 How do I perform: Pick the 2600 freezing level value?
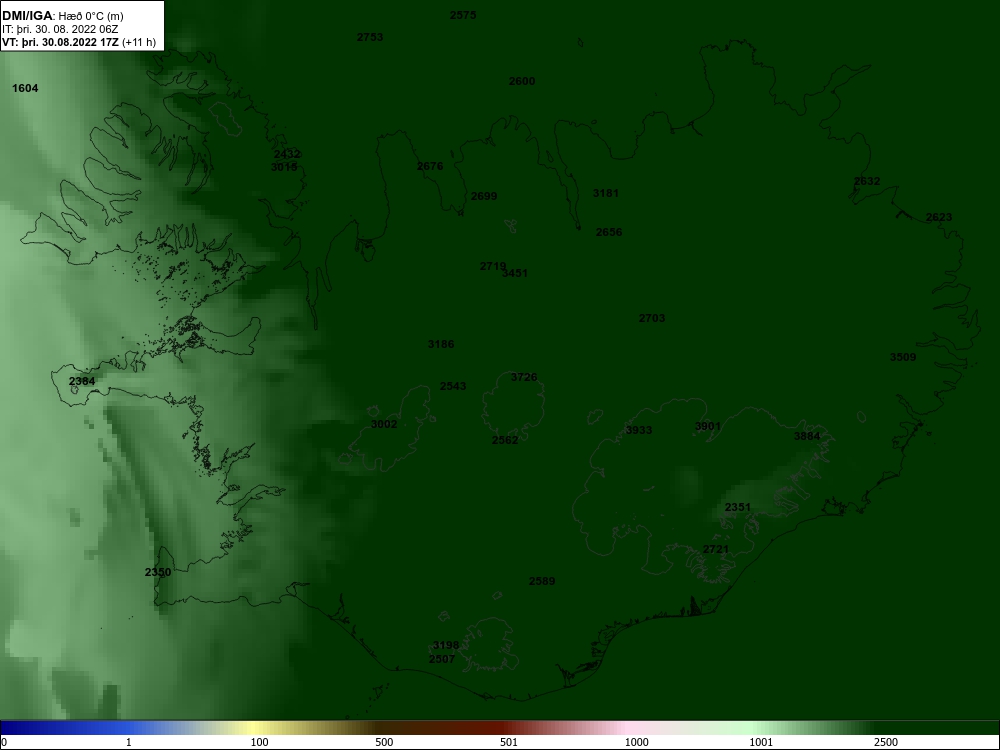tap(522, 81)
